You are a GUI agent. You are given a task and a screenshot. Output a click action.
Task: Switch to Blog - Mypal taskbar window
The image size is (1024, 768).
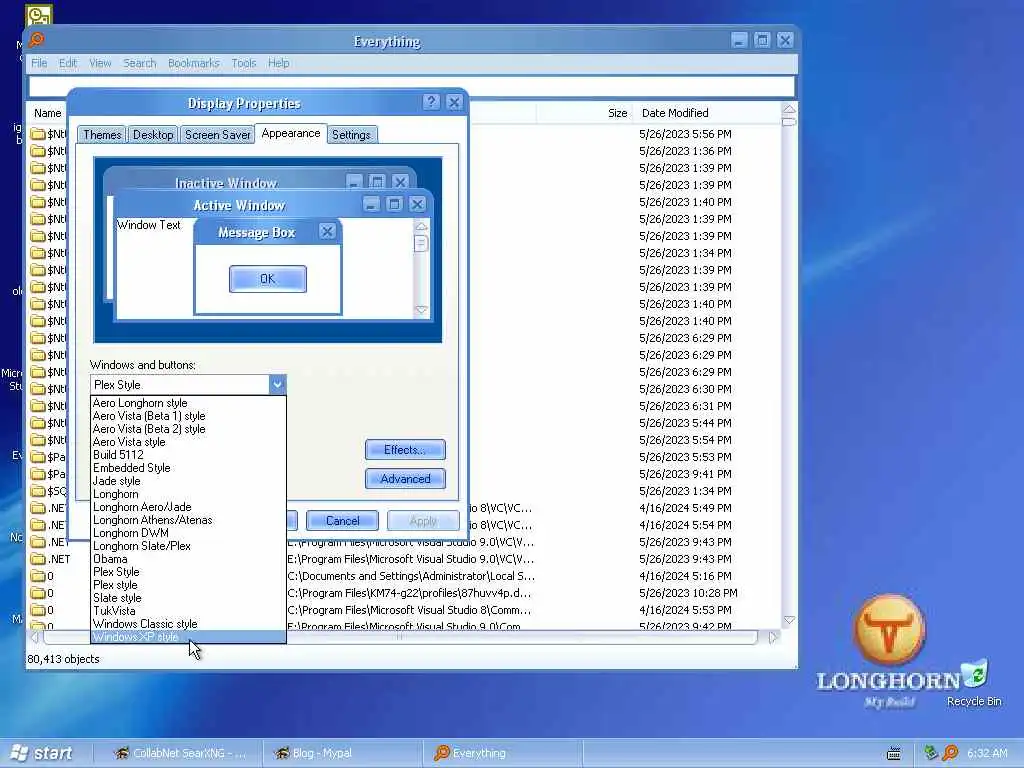(343, 753)
